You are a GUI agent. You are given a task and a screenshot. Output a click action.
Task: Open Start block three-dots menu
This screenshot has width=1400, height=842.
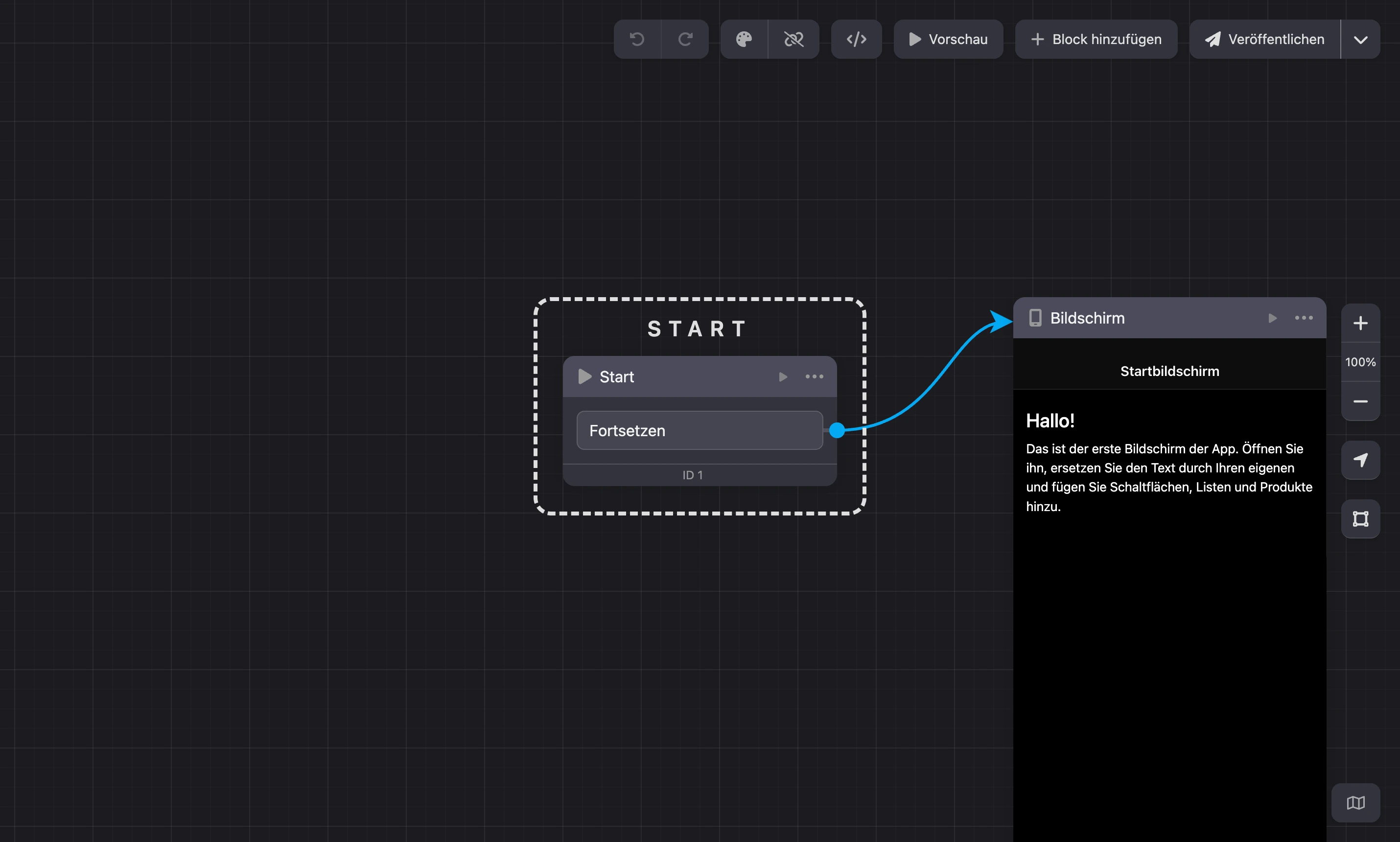814,377
